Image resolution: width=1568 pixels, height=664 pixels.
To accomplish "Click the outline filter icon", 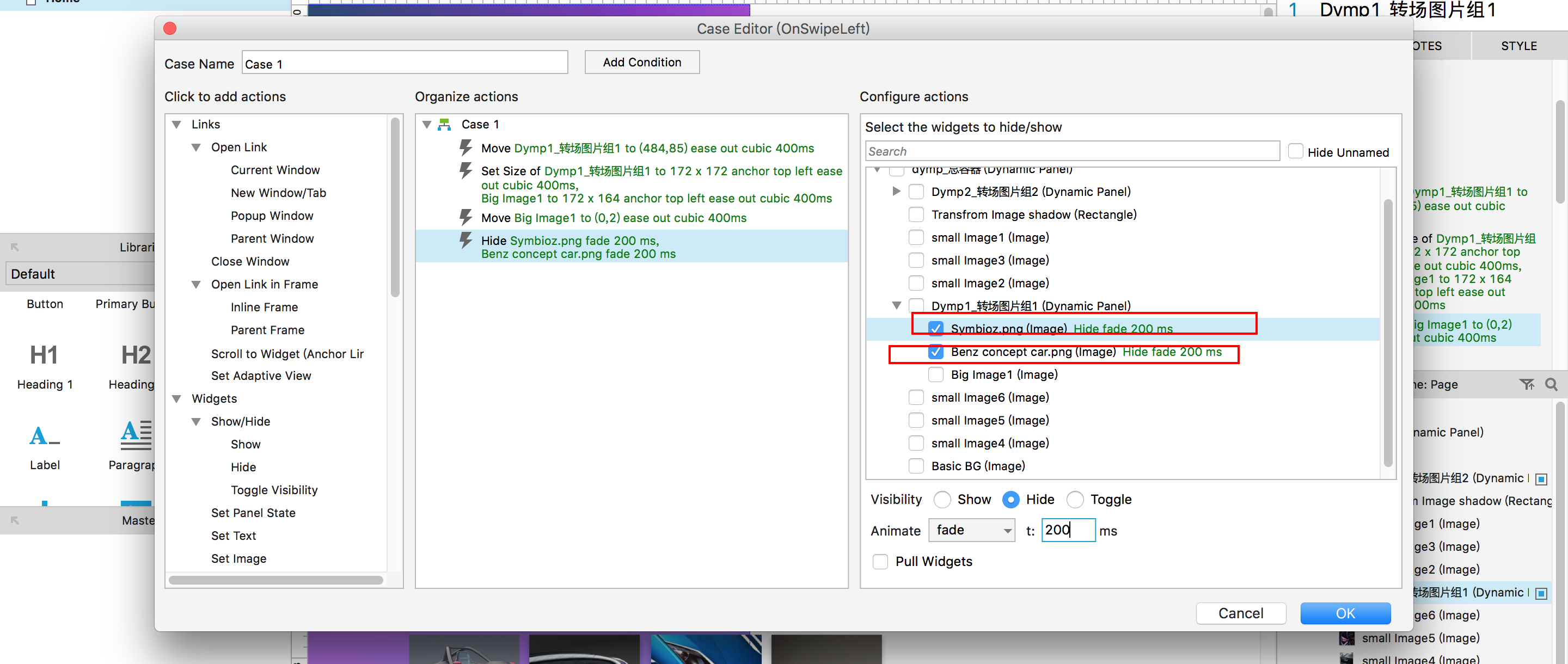I will (x=1526, y=384).
